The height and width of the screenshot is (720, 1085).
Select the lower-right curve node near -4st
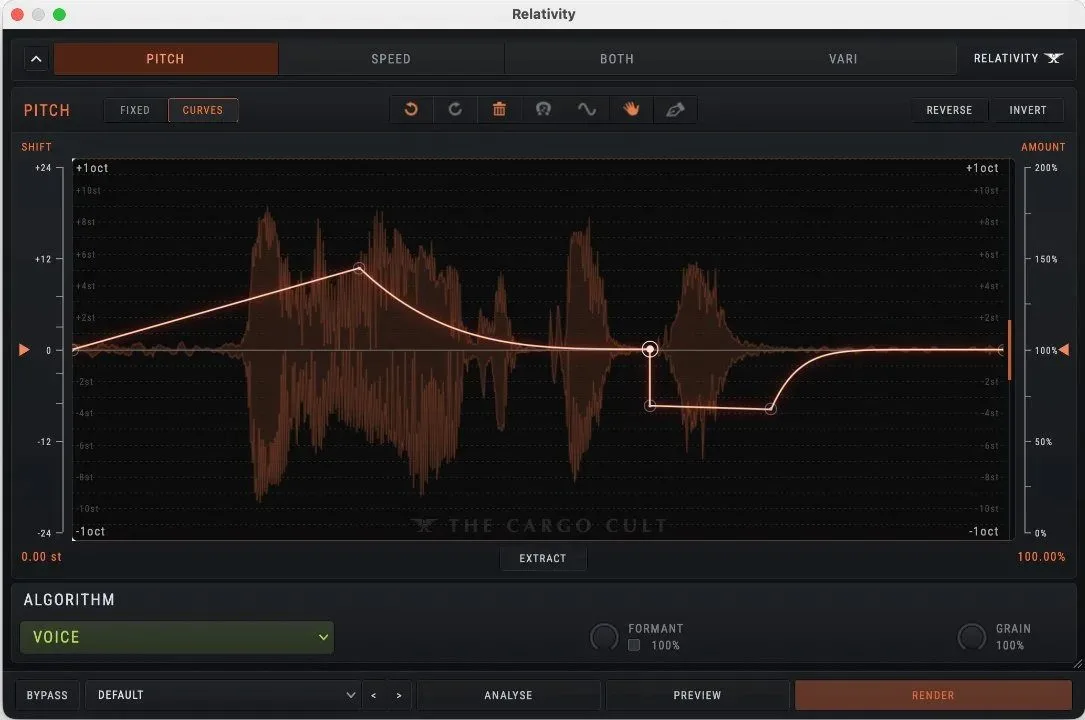(770, 409)
